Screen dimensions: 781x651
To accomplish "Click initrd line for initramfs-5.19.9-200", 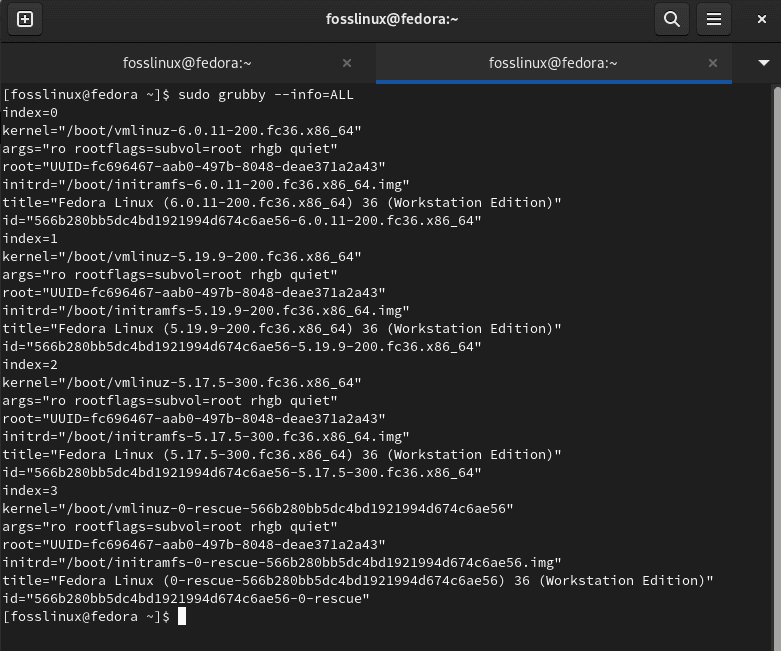I will tap(205, 310).
